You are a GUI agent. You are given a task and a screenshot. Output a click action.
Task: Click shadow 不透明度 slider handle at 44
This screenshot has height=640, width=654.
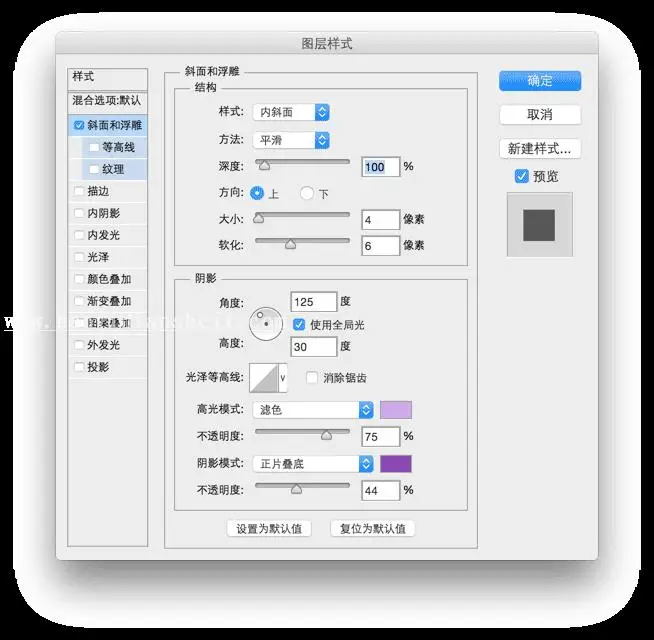(297, 489)
